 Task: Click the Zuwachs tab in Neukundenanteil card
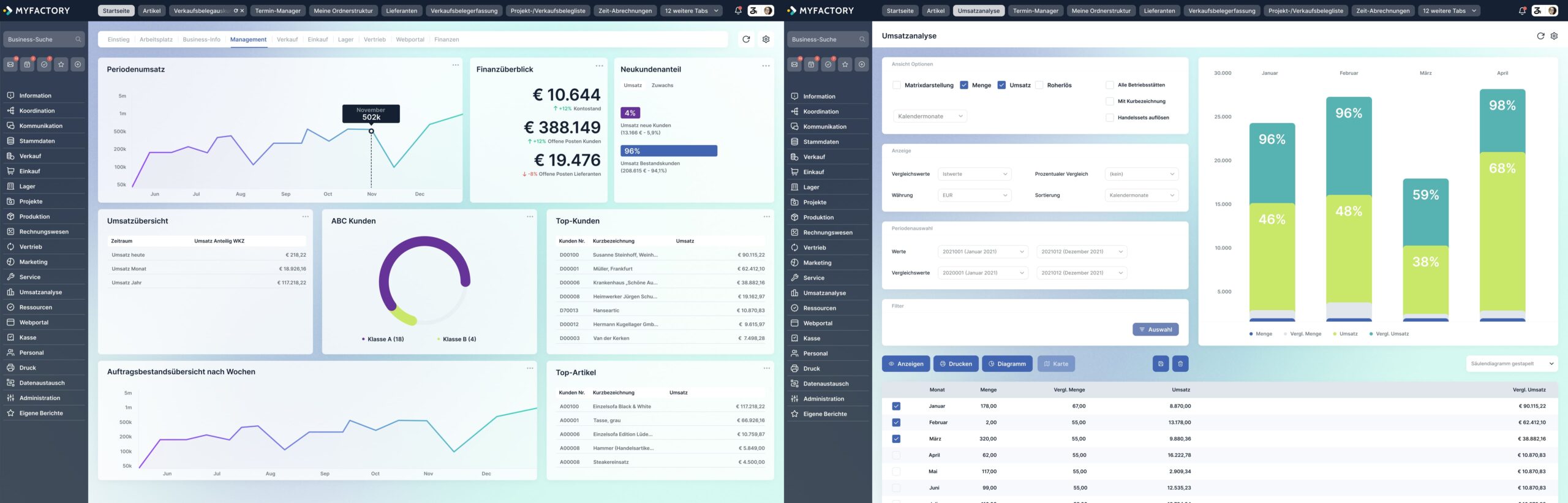pyautogui.click(x=662, y=85)
